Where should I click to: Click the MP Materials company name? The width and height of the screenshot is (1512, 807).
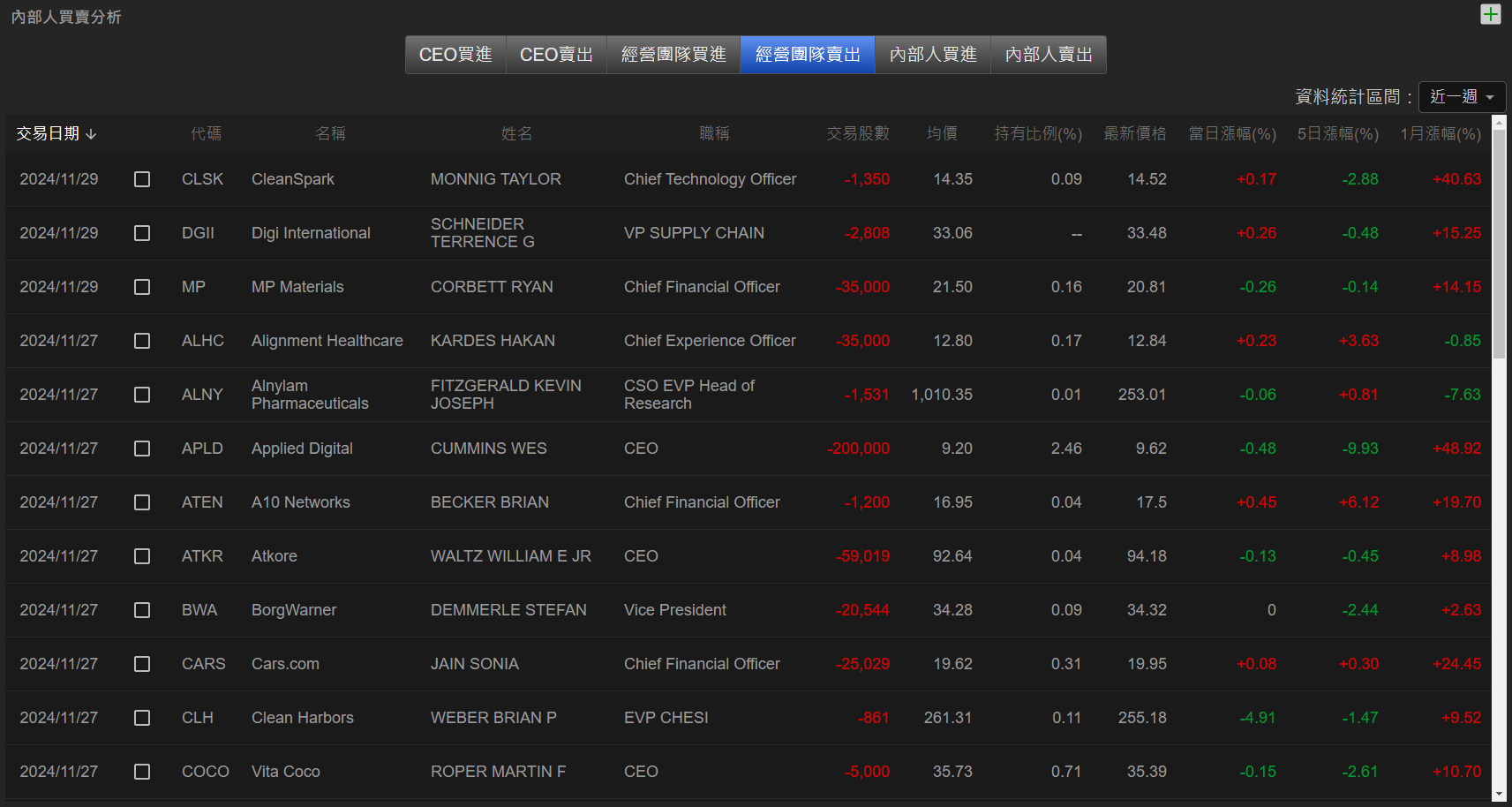[297, 287]
